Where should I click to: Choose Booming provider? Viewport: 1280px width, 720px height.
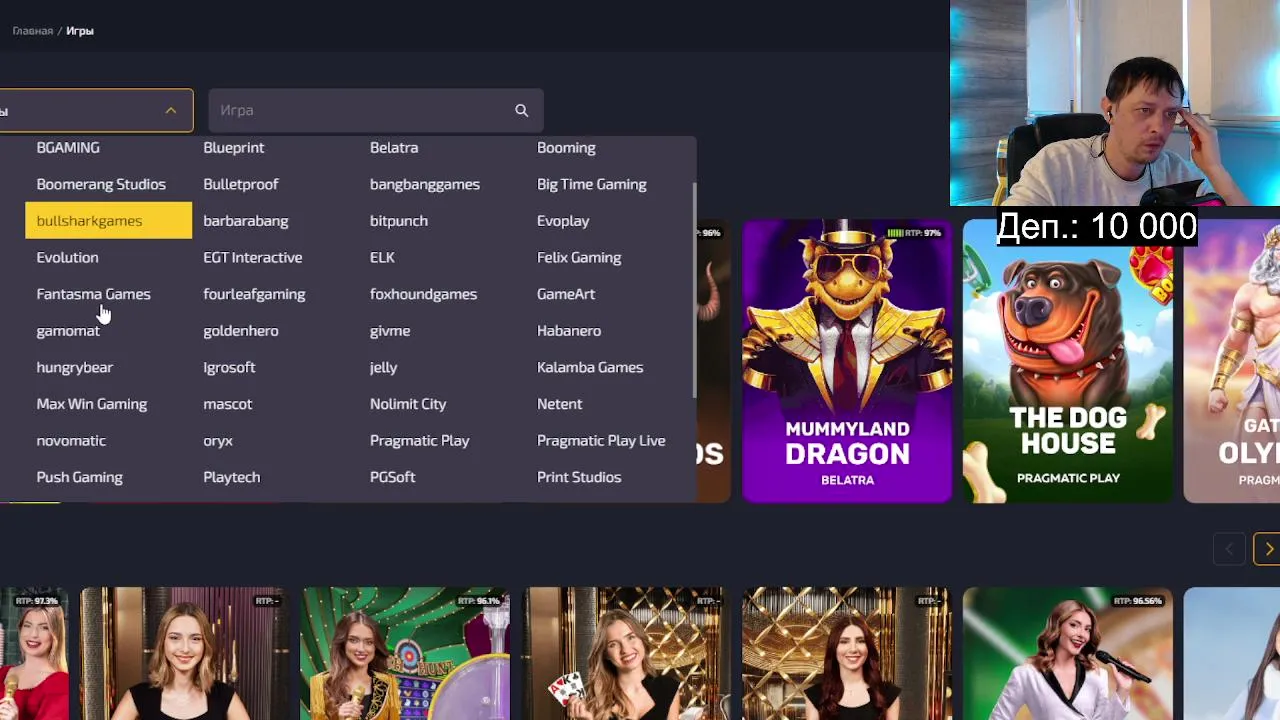pos(566,147)
